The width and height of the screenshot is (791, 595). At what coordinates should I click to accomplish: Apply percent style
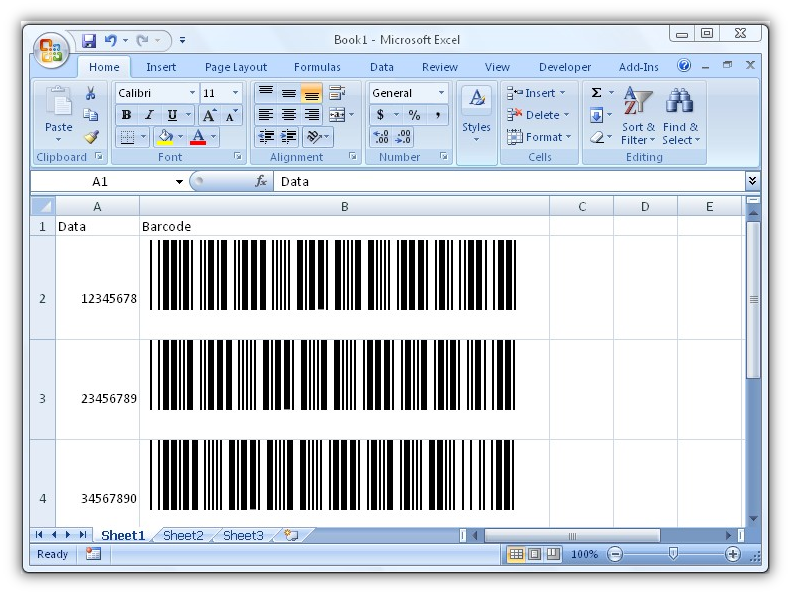click(414, 115)
